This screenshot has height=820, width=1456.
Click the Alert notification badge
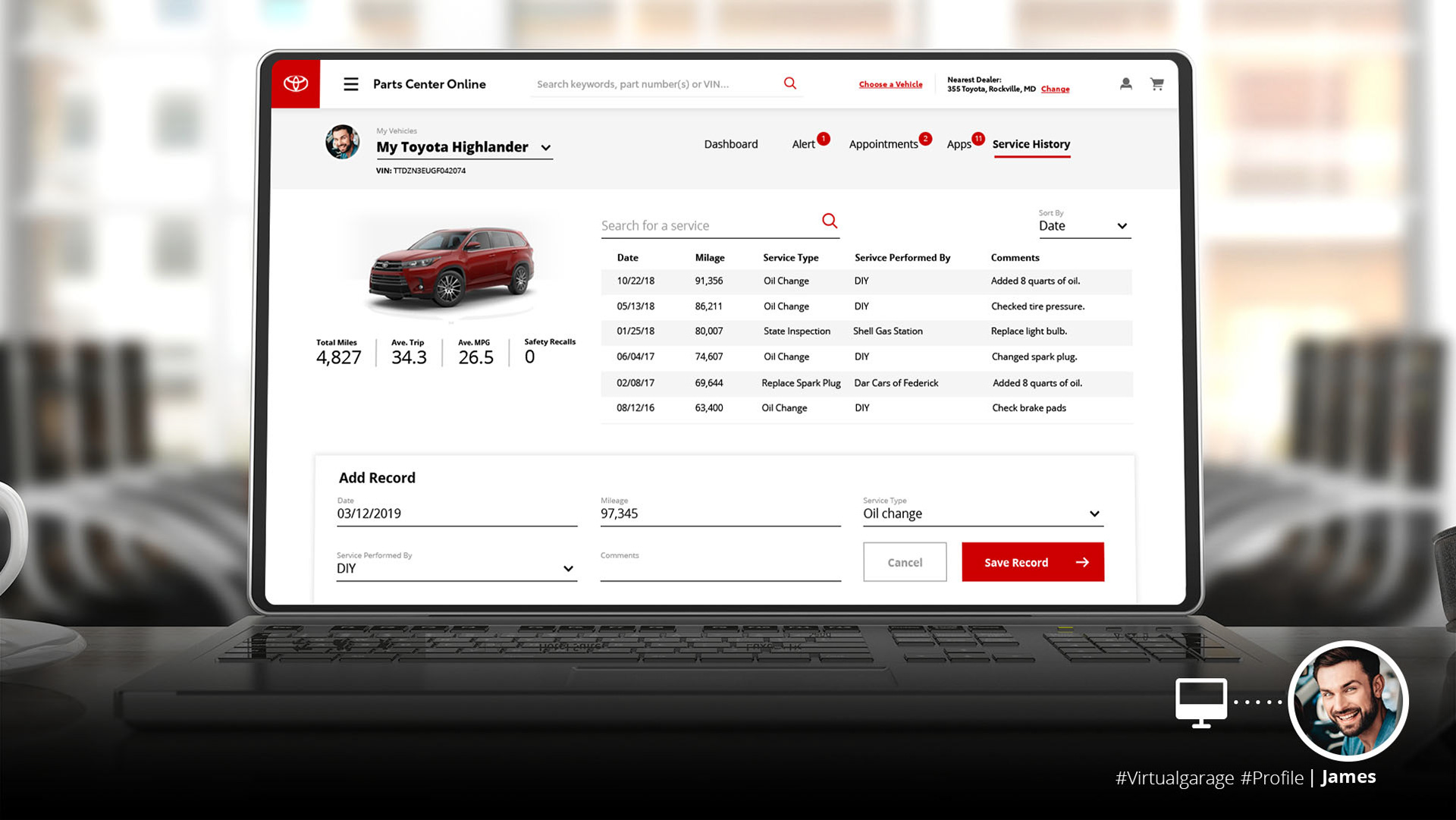824,139
